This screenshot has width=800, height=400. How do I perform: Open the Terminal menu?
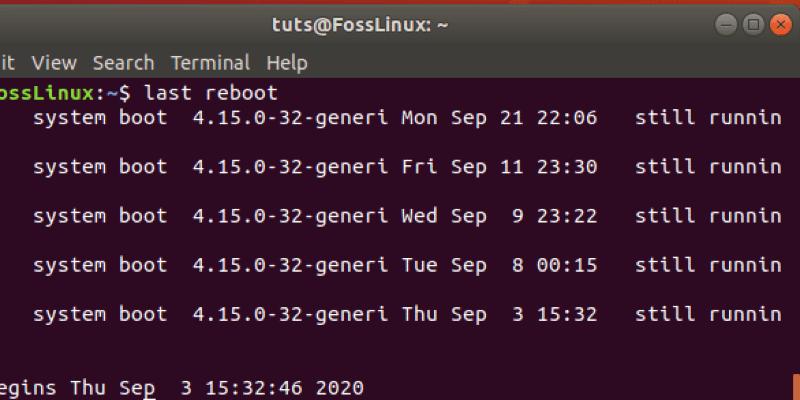point(210,63)
